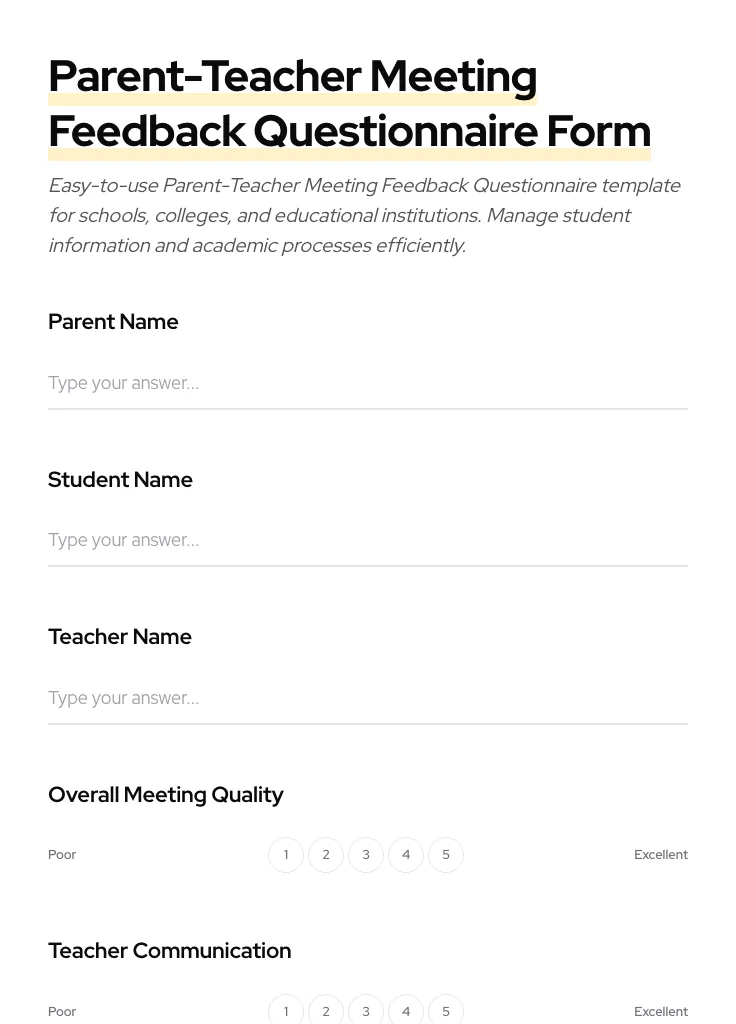
Task: Select rating 4 for Teacher Communication
Action: 406,1011
